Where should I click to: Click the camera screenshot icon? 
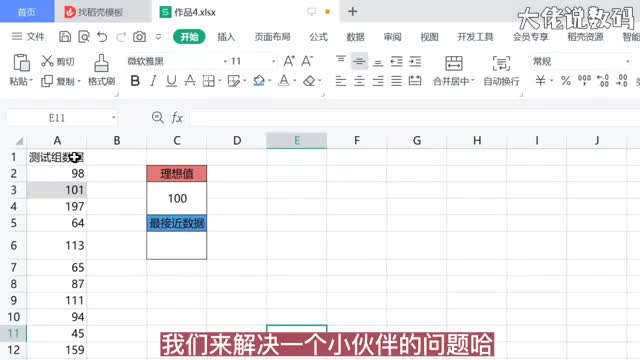click(x=139, y=37)
